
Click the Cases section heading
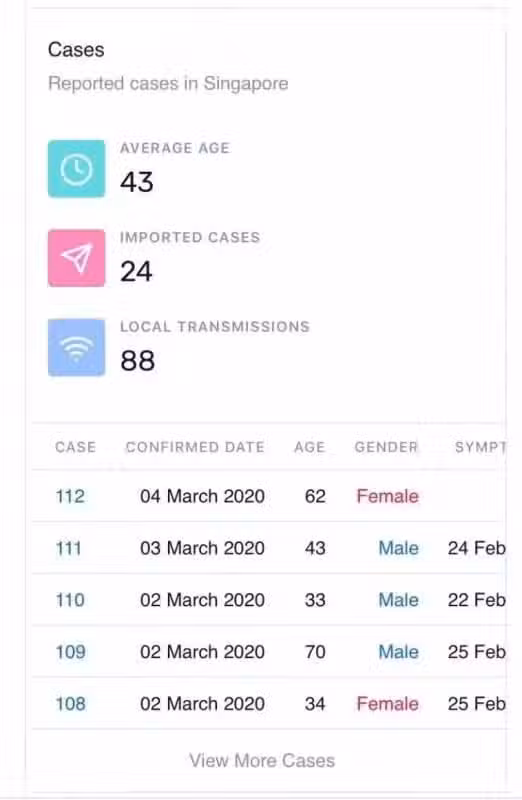coord(76,50)
